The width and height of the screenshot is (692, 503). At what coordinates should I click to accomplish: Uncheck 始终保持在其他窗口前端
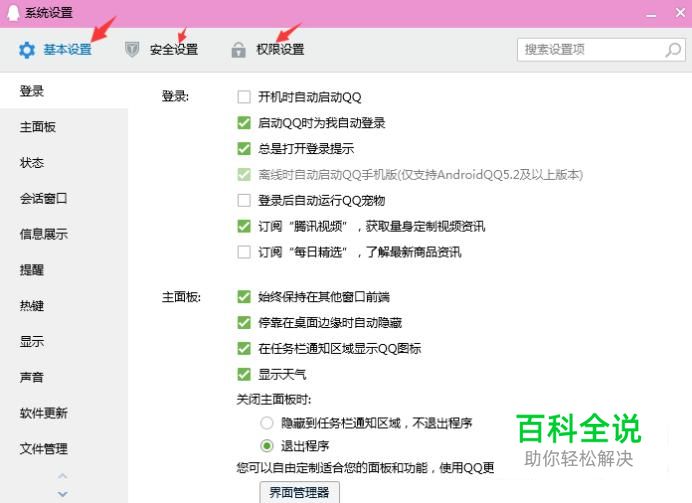244,297
